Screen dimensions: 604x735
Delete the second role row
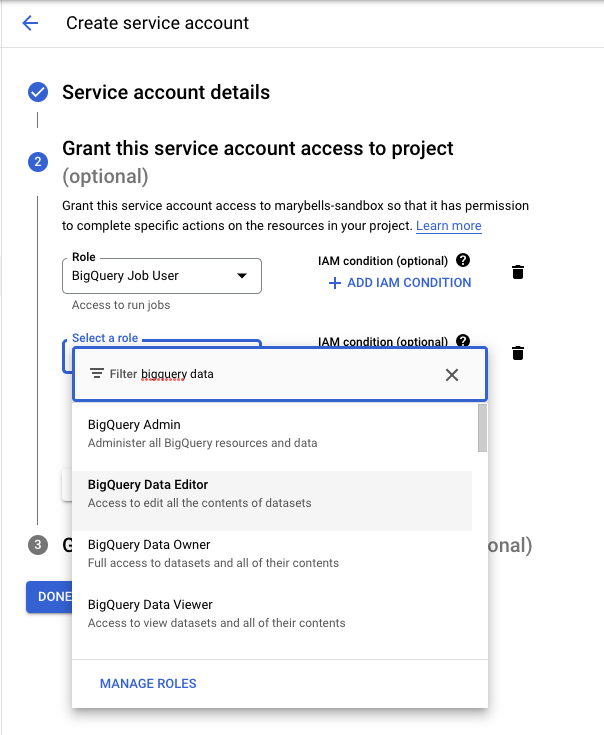518,353
